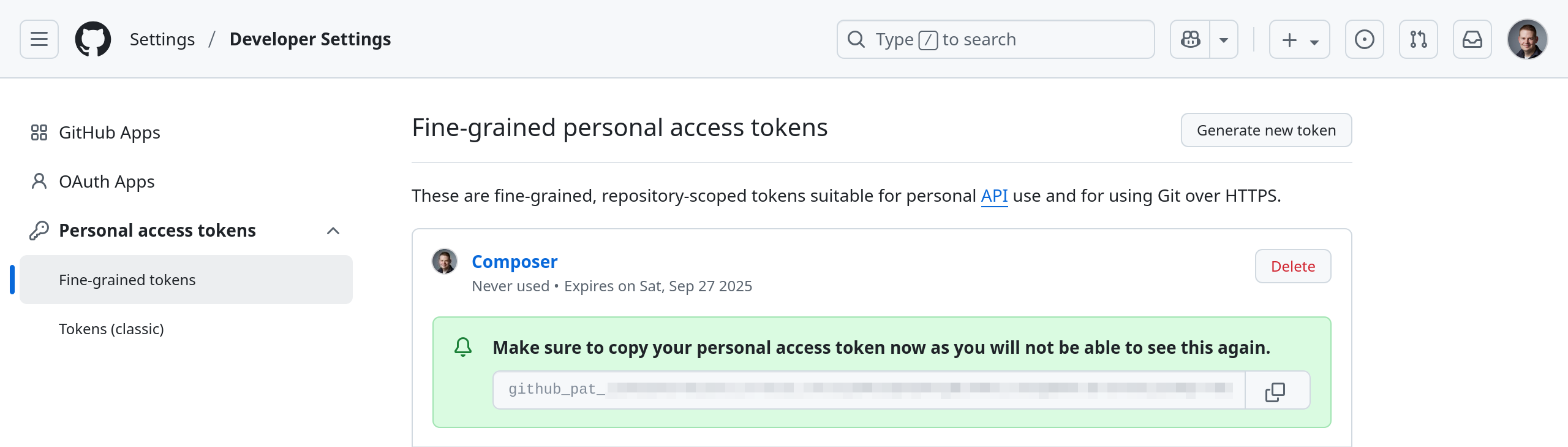Open the GitHub home page logo

94,39
